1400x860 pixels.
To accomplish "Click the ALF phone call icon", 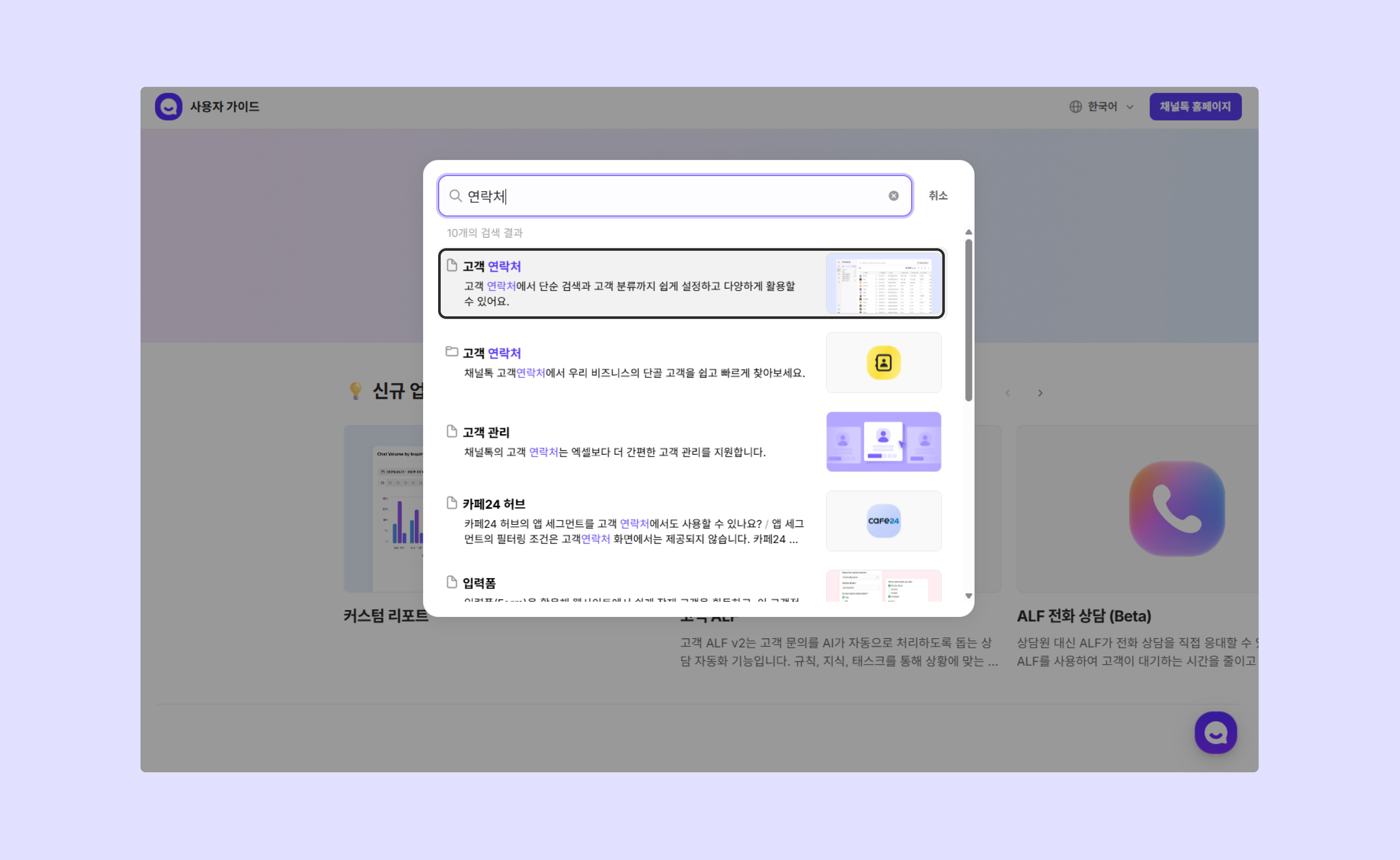I will coord(1176,508).
